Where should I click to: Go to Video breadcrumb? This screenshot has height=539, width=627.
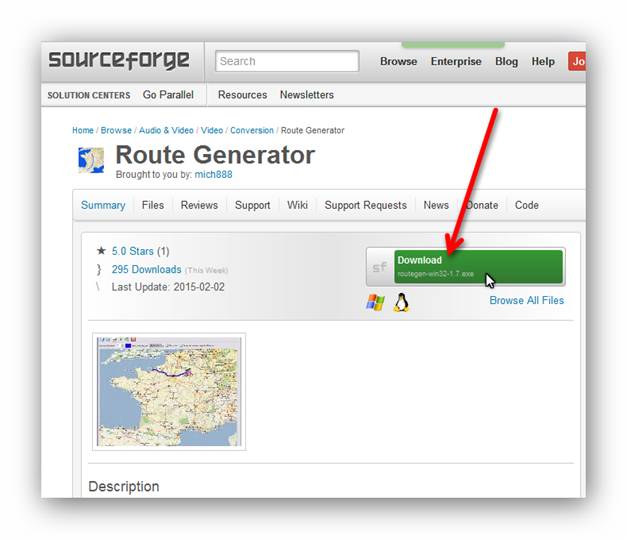212,130
